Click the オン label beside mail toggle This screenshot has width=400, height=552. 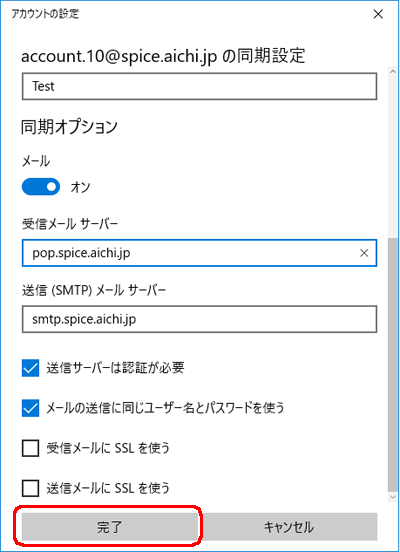tap(80, 187)
